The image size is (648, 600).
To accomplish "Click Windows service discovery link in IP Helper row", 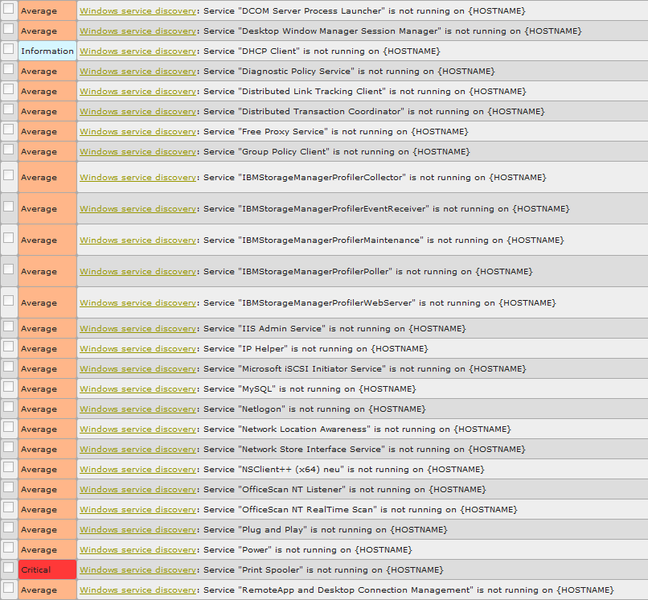I will pyautogui.click(x=138, y=349).
